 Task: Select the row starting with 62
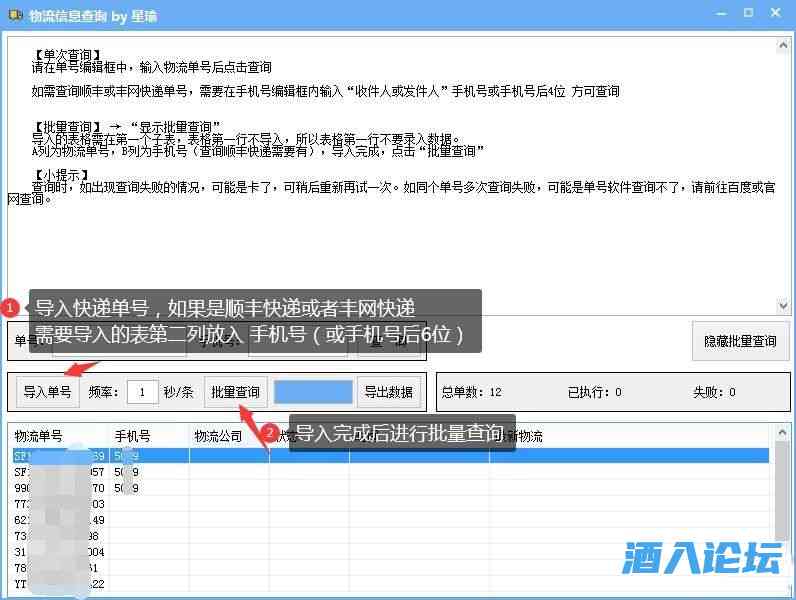(390, 520)
